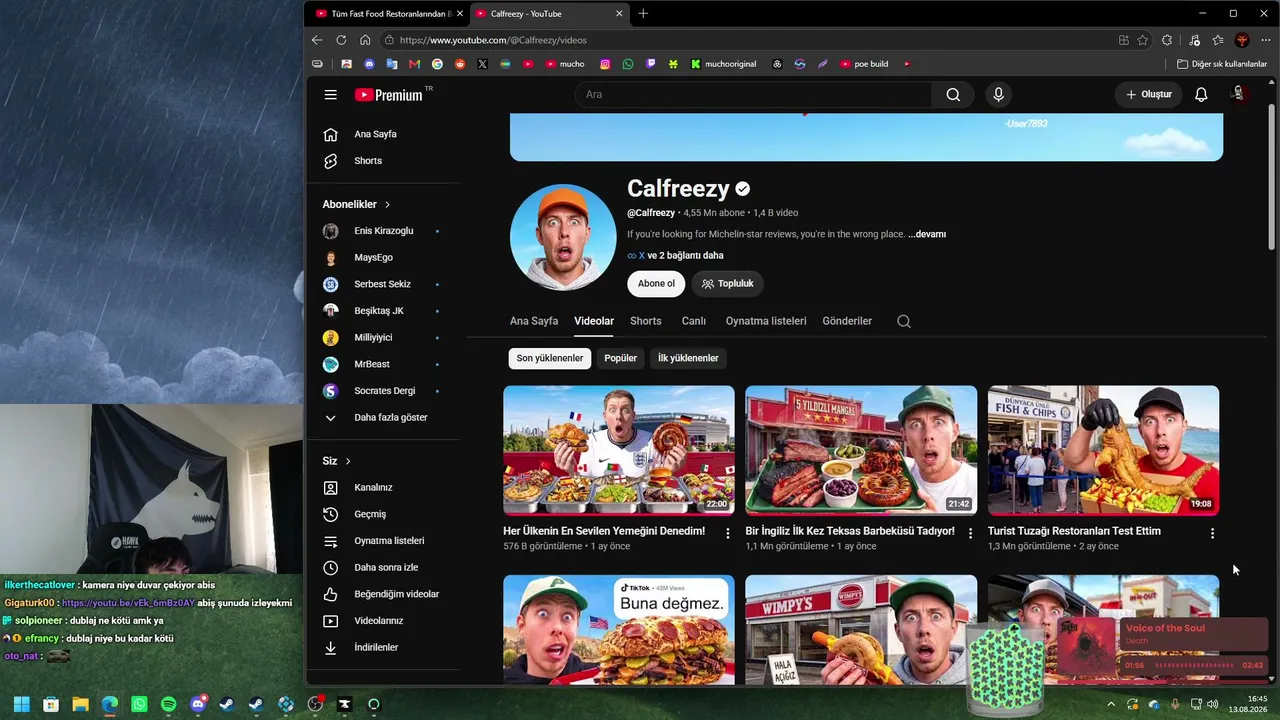Click the YouTube 'Ara' search field

tap(753, 95)
